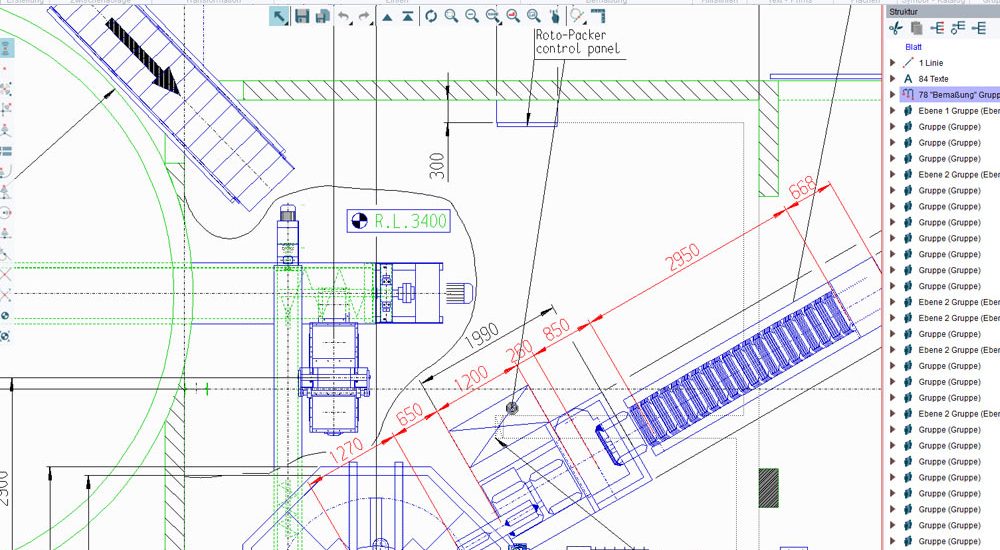
Task: Activate the pan hand tool
Action: 555,16
